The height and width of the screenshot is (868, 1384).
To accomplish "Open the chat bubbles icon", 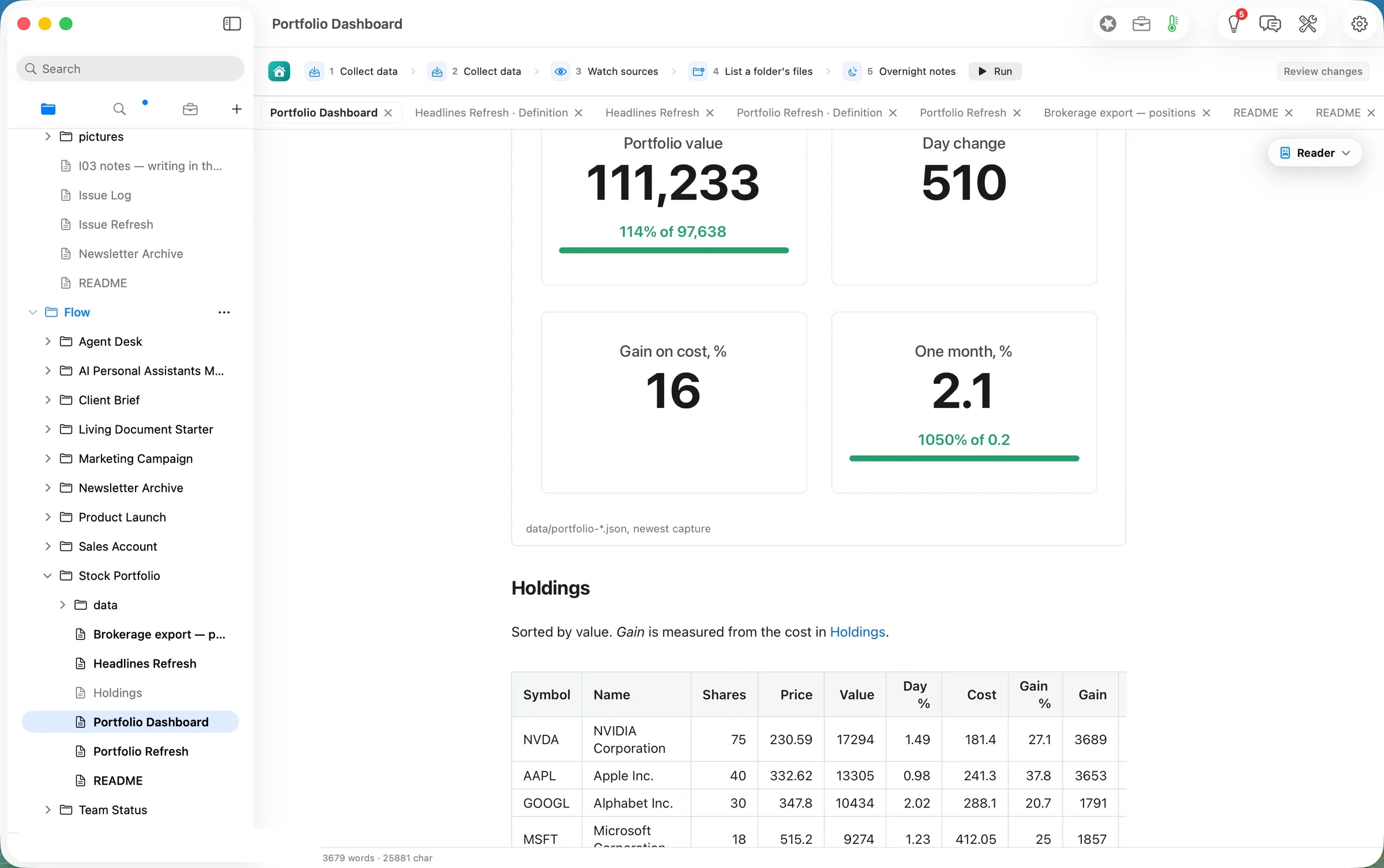I will [1270, 24].
